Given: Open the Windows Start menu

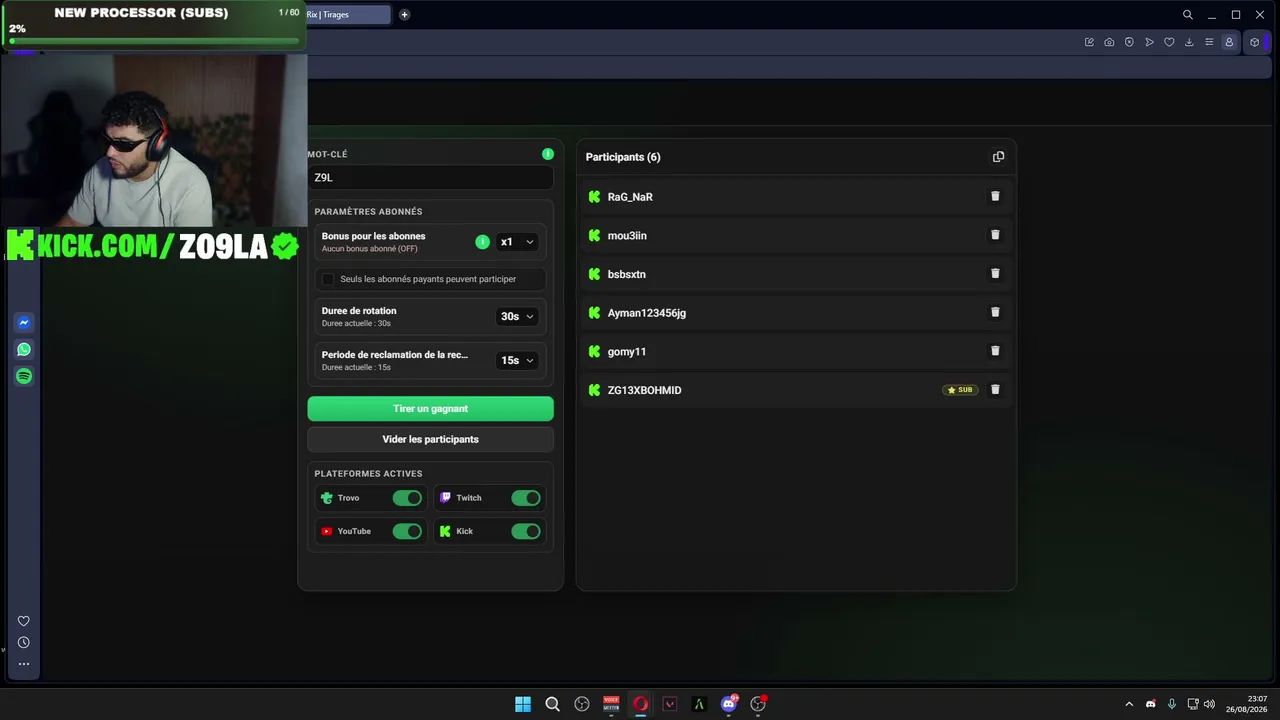Looking at the screenshot, I should 523,704.
